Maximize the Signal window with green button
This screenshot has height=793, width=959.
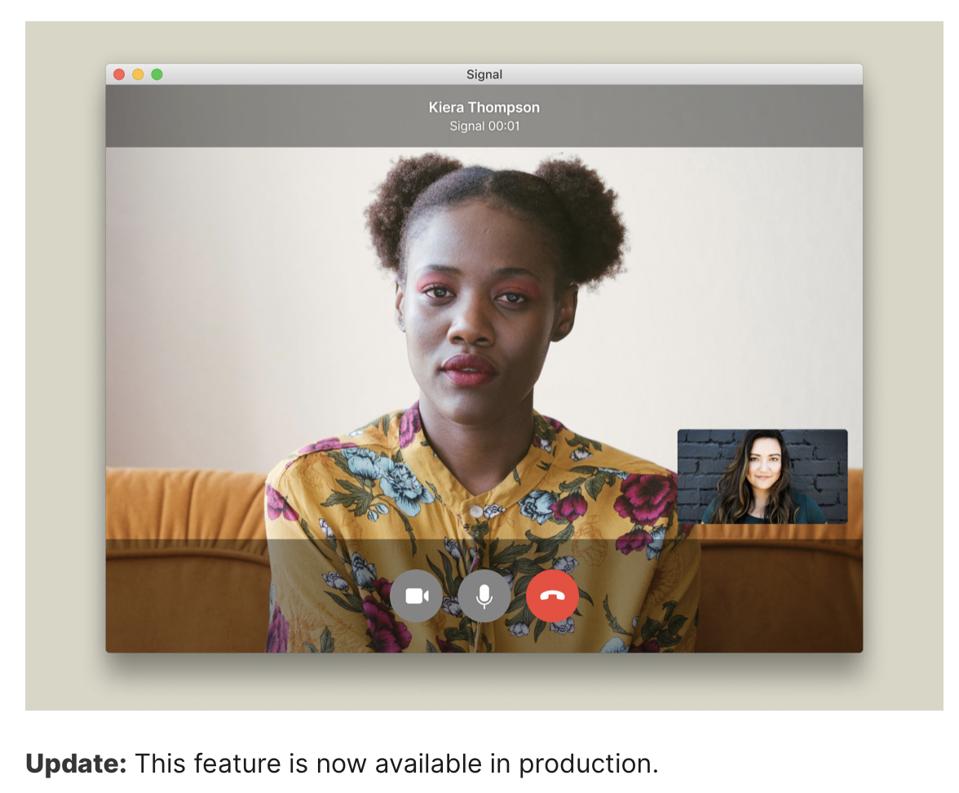[157, 74]
